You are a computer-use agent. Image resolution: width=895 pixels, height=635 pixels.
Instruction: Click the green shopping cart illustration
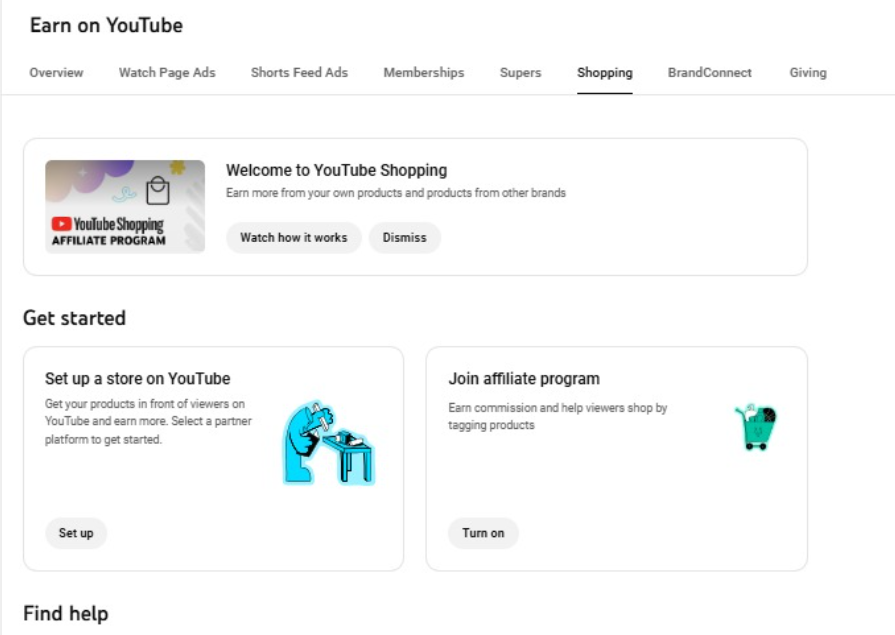pyautogui.click(x=756, y=427)
